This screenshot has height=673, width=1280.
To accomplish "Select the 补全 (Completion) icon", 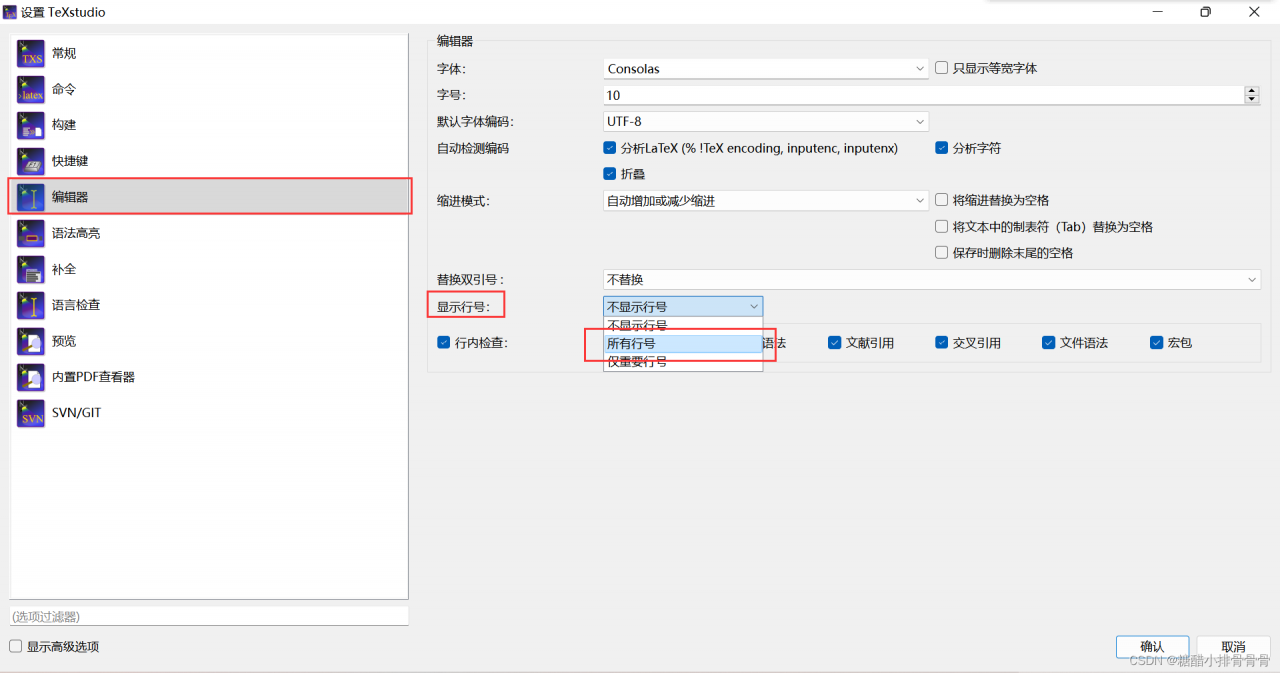I will tap(31, 270).
